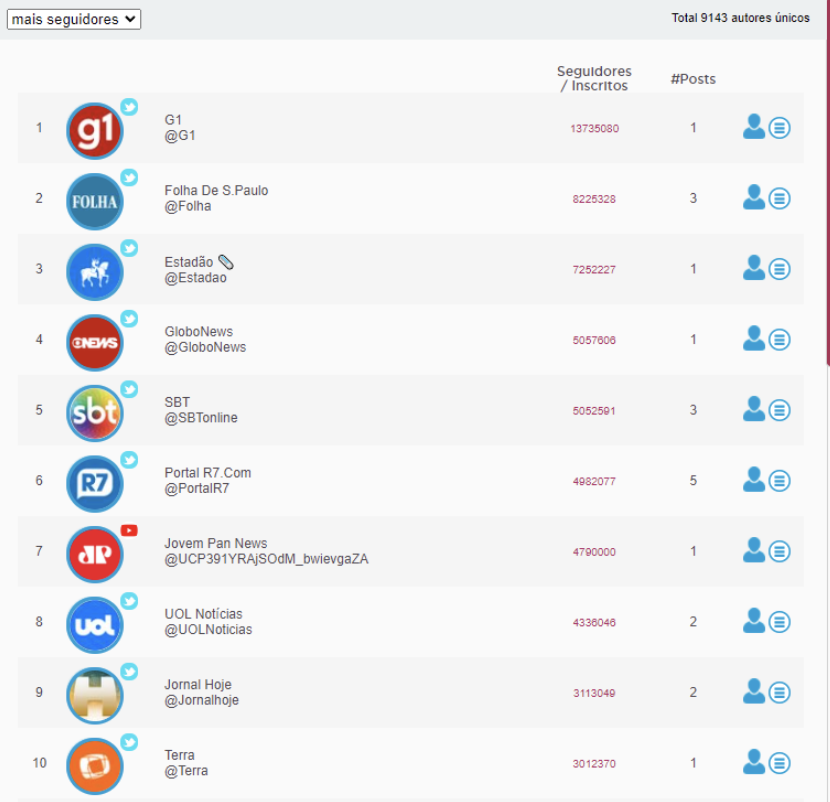Click the follower count 7252227

(x=594, y=270)
